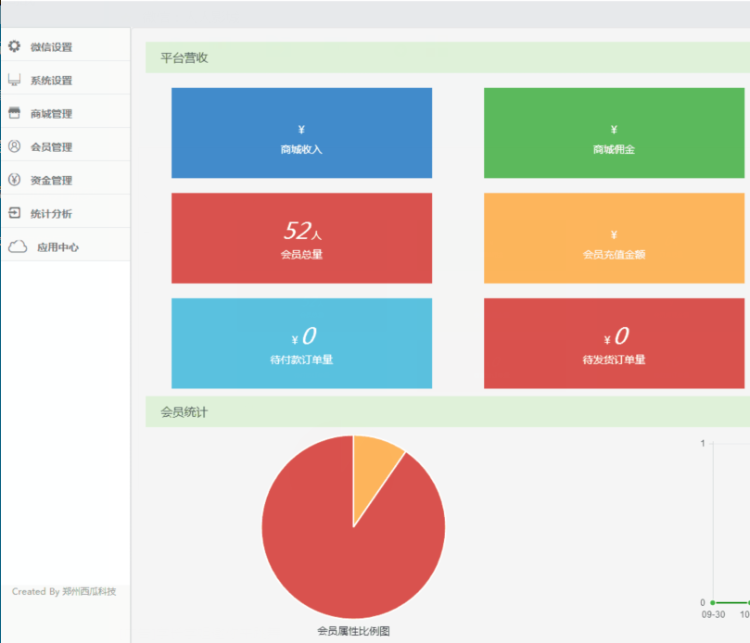Open the 商城管理 menu item
750x643 pixels.
[66, 113]
